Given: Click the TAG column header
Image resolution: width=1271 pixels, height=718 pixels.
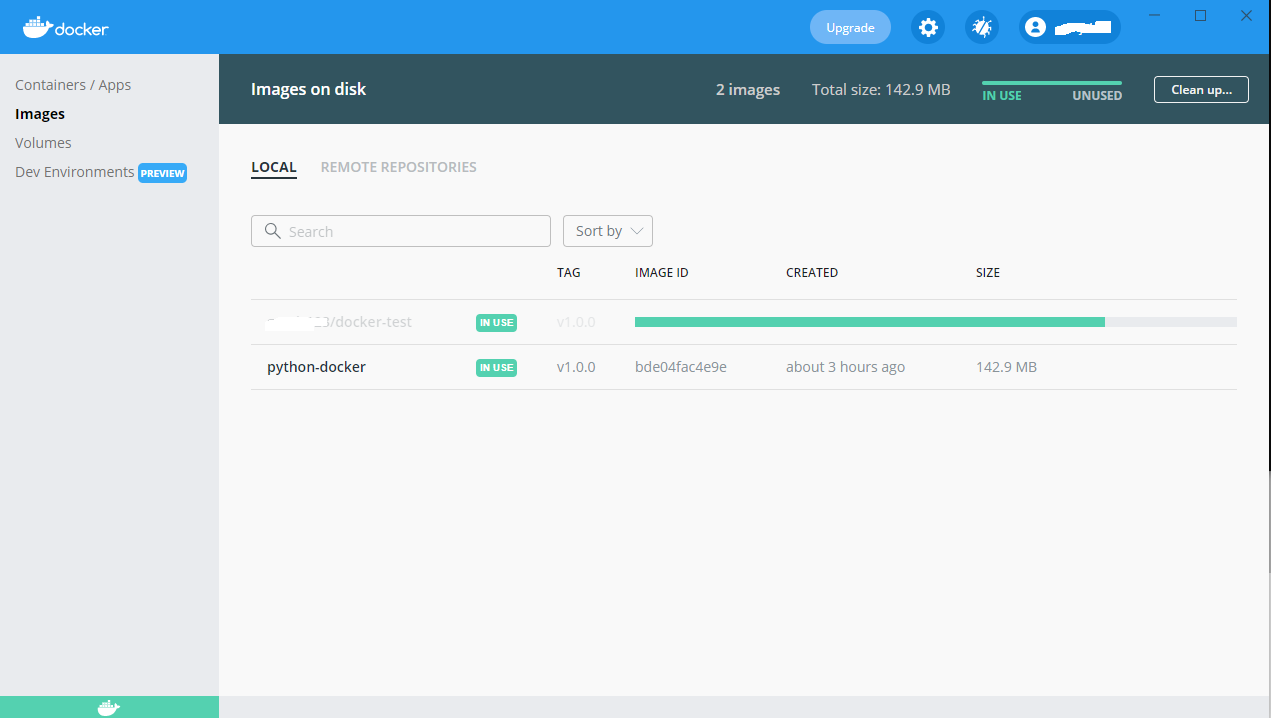Looking at the screenshot, I should [x=568, y=272].
